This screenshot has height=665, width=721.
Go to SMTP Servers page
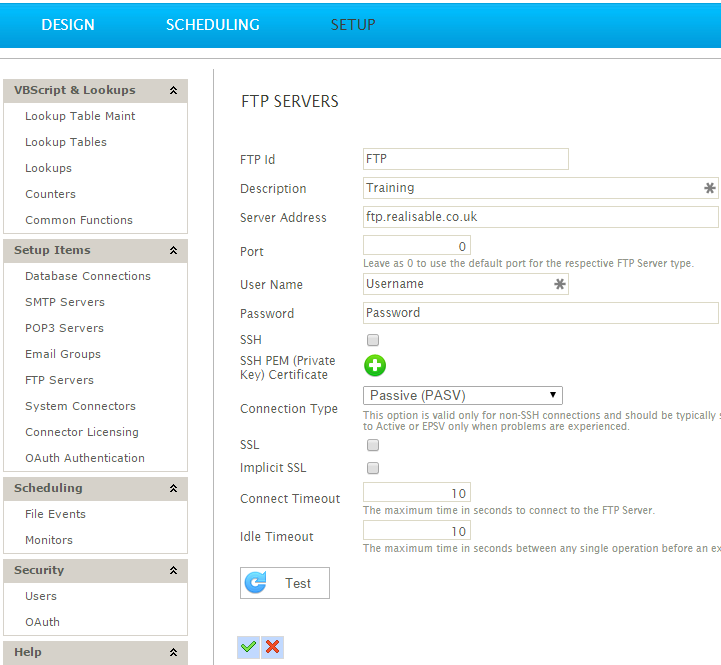65,302
